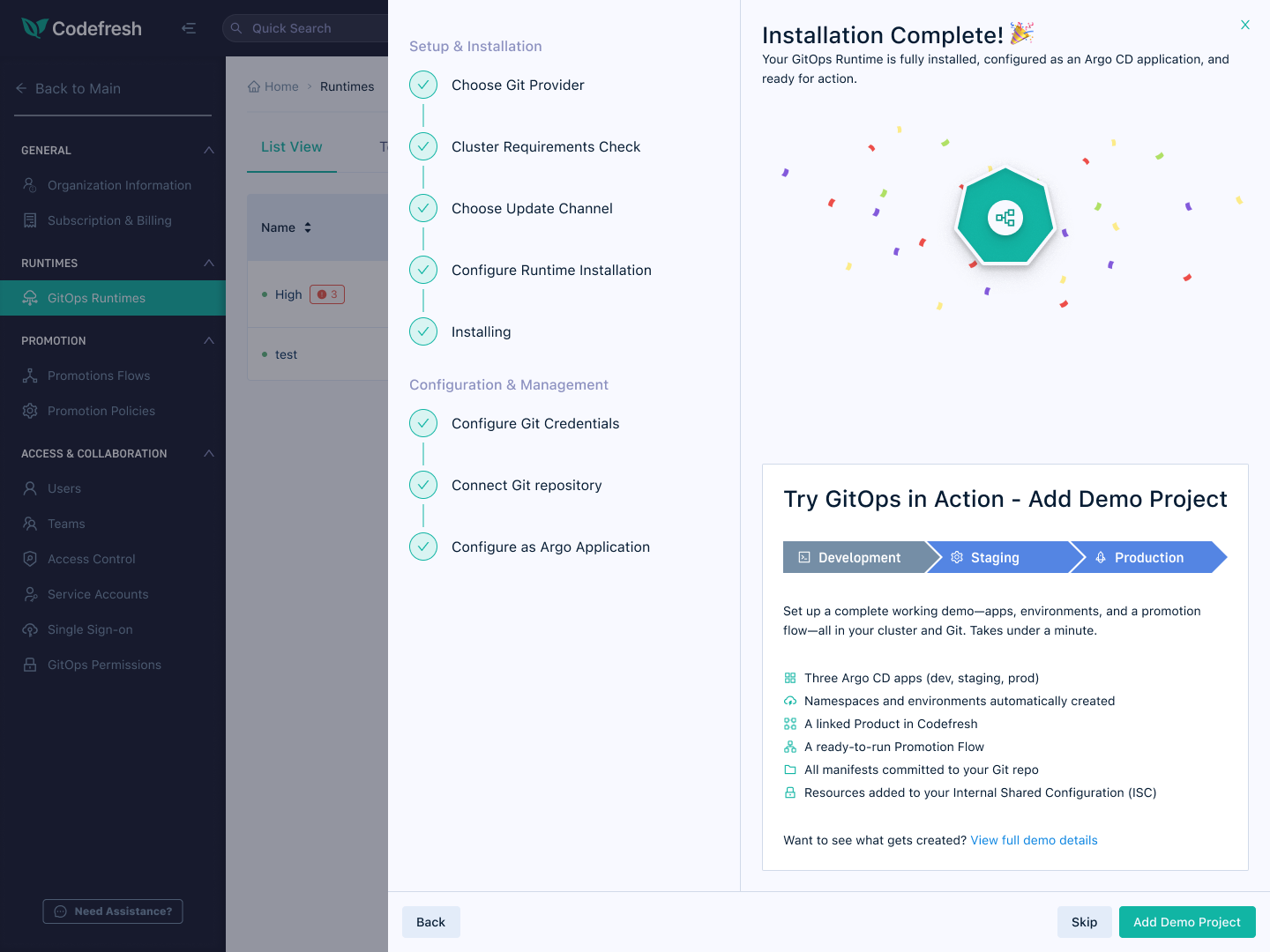1270x952 pixels.
Task: Collapse the RUNTIMES section
Action: click(209, 263)
